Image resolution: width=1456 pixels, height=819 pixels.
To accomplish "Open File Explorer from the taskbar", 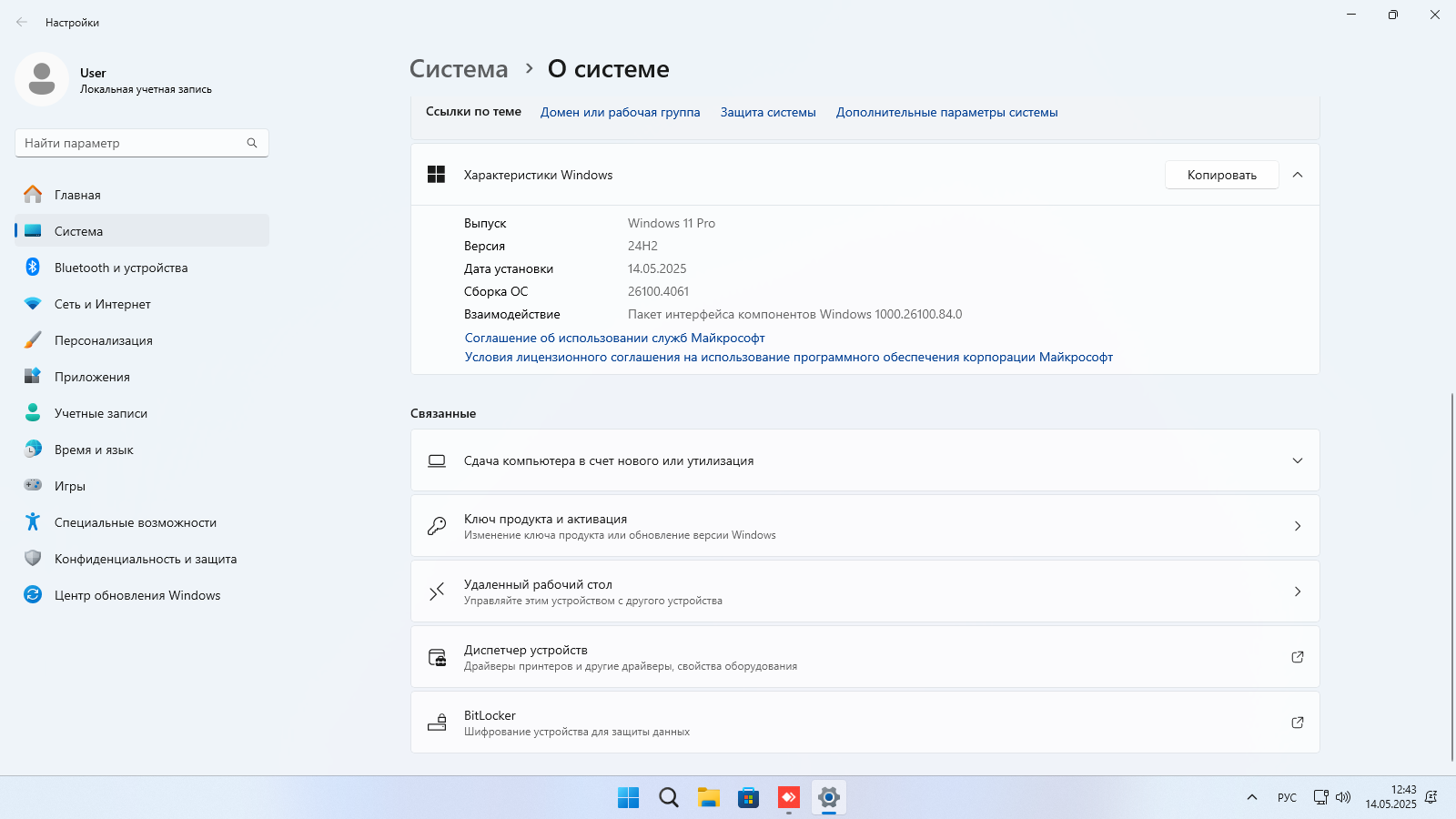I will (708, 798).
